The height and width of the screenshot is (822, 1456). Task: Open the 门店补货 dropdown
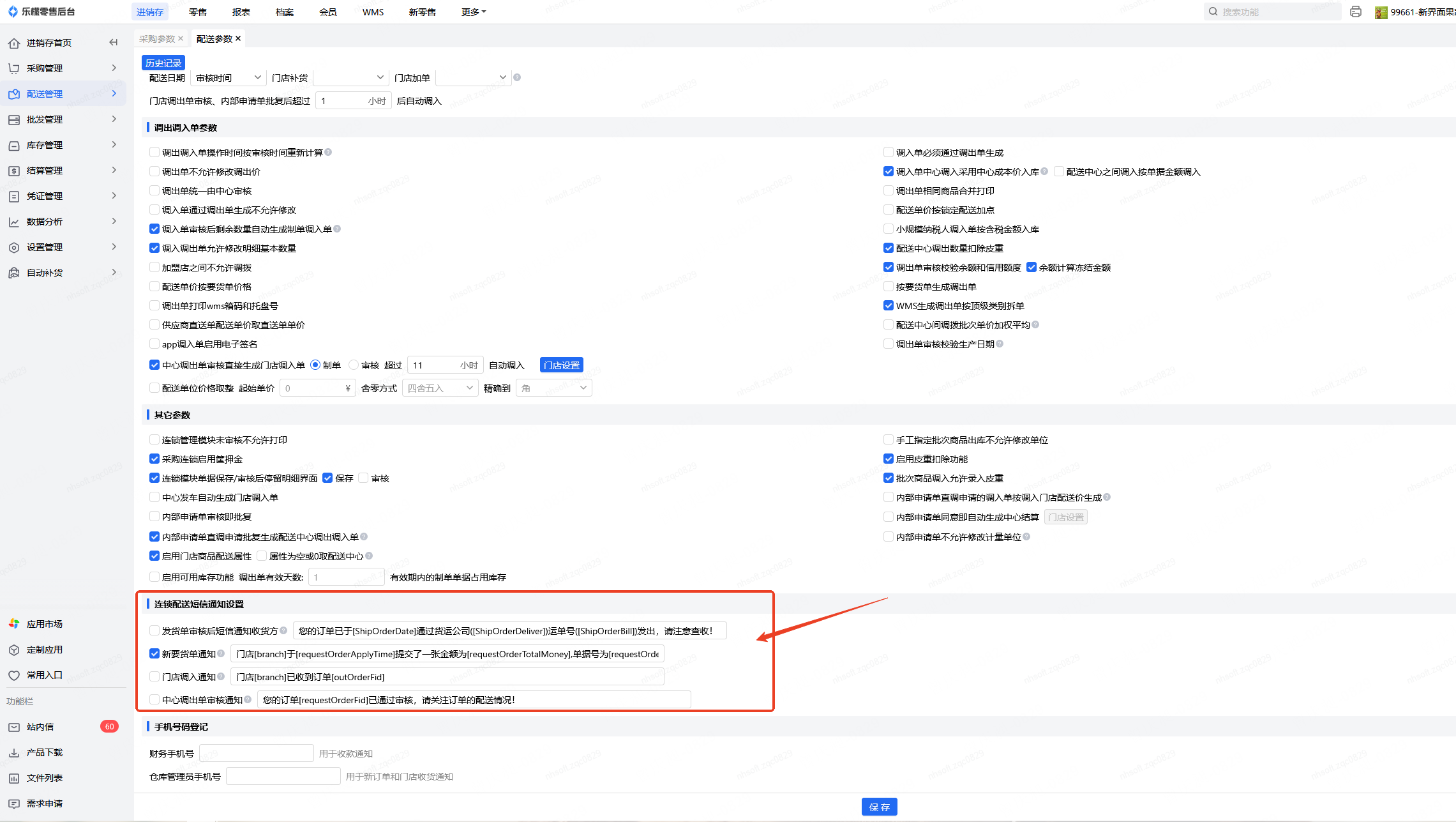(x=350, y=78)
